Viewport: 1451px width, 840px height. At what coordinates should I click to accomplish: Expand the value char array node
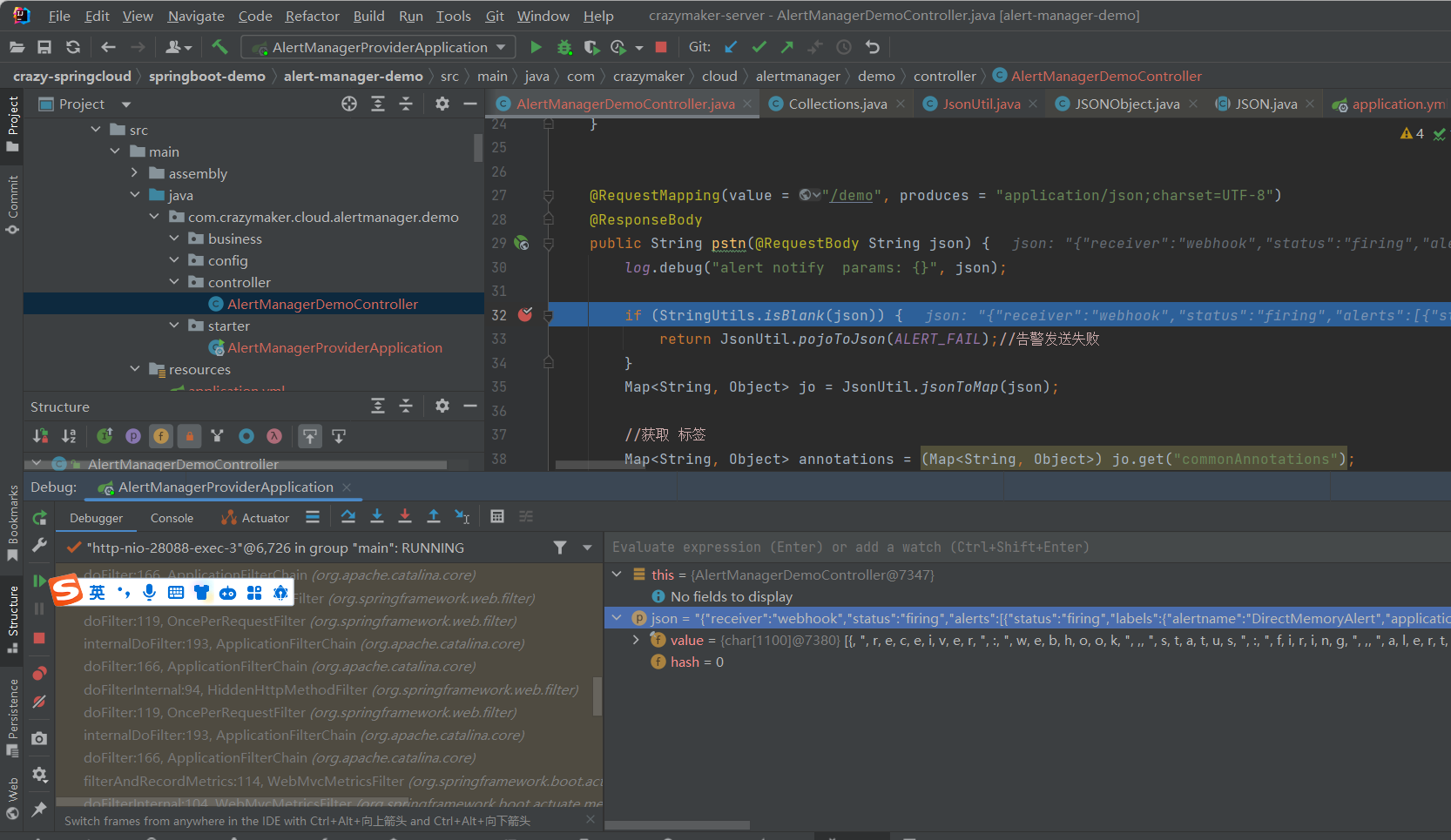(x=636, y=640)
